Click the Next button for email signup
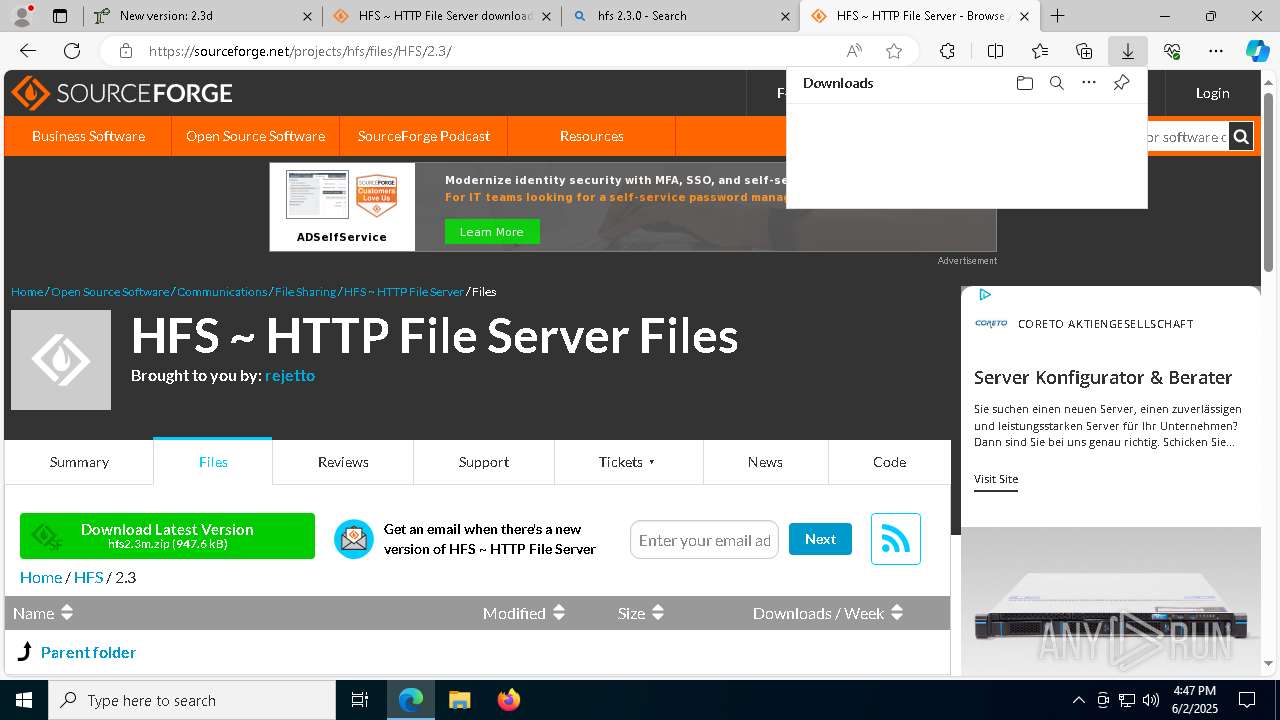 (820, 539)
